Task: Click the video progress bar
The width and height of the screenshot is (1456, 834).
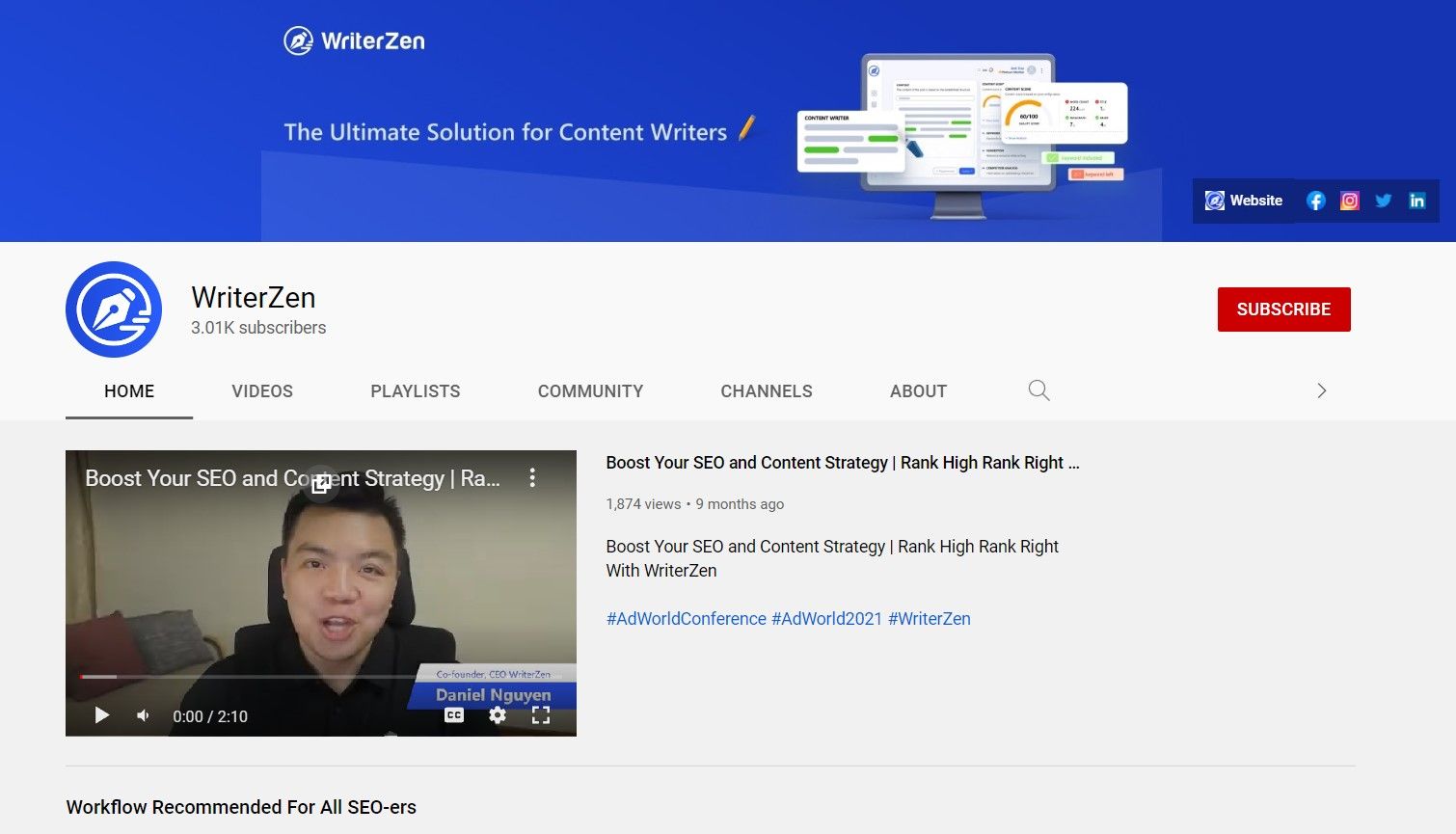Action: coord(321,677)
